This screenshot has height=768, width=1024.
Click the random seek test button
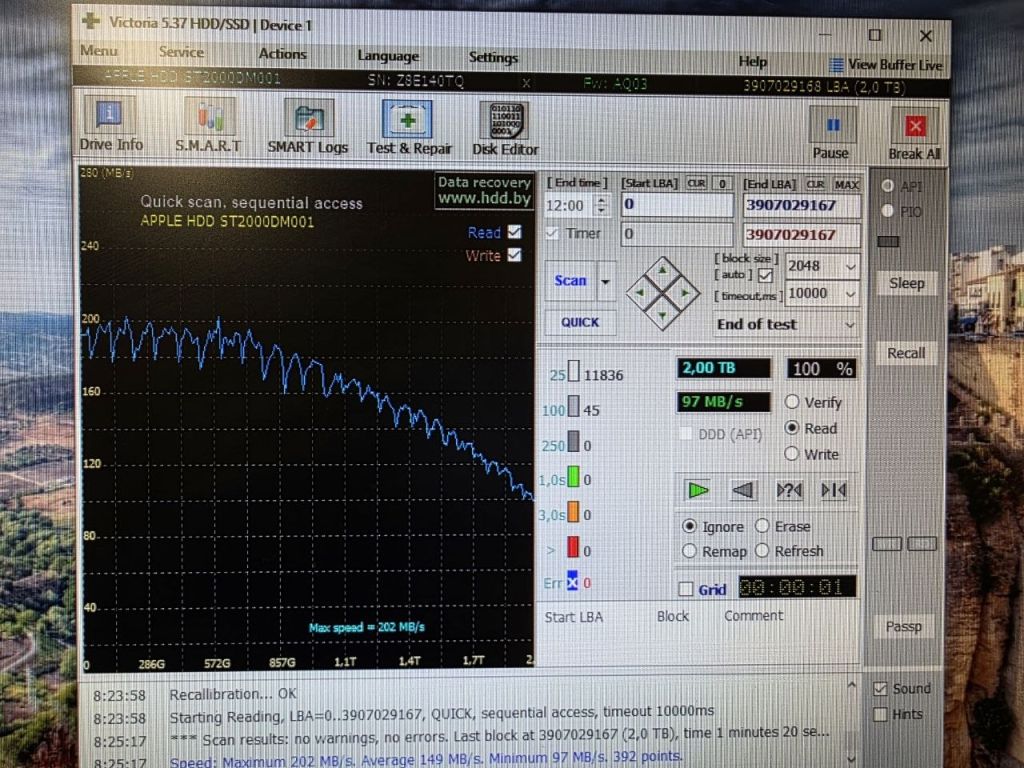pyautogui.click(x=789, y=490)
